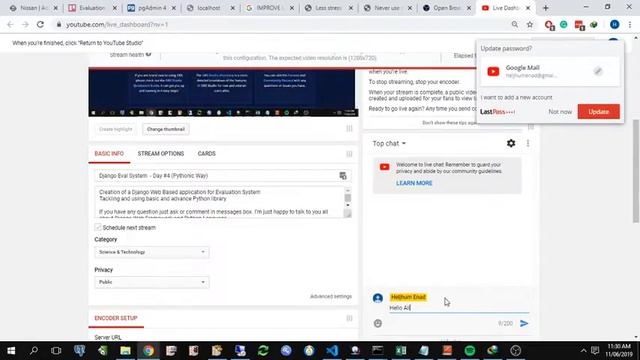Open Learn More link in chat
640x360 pixels.
pos(414,183)
